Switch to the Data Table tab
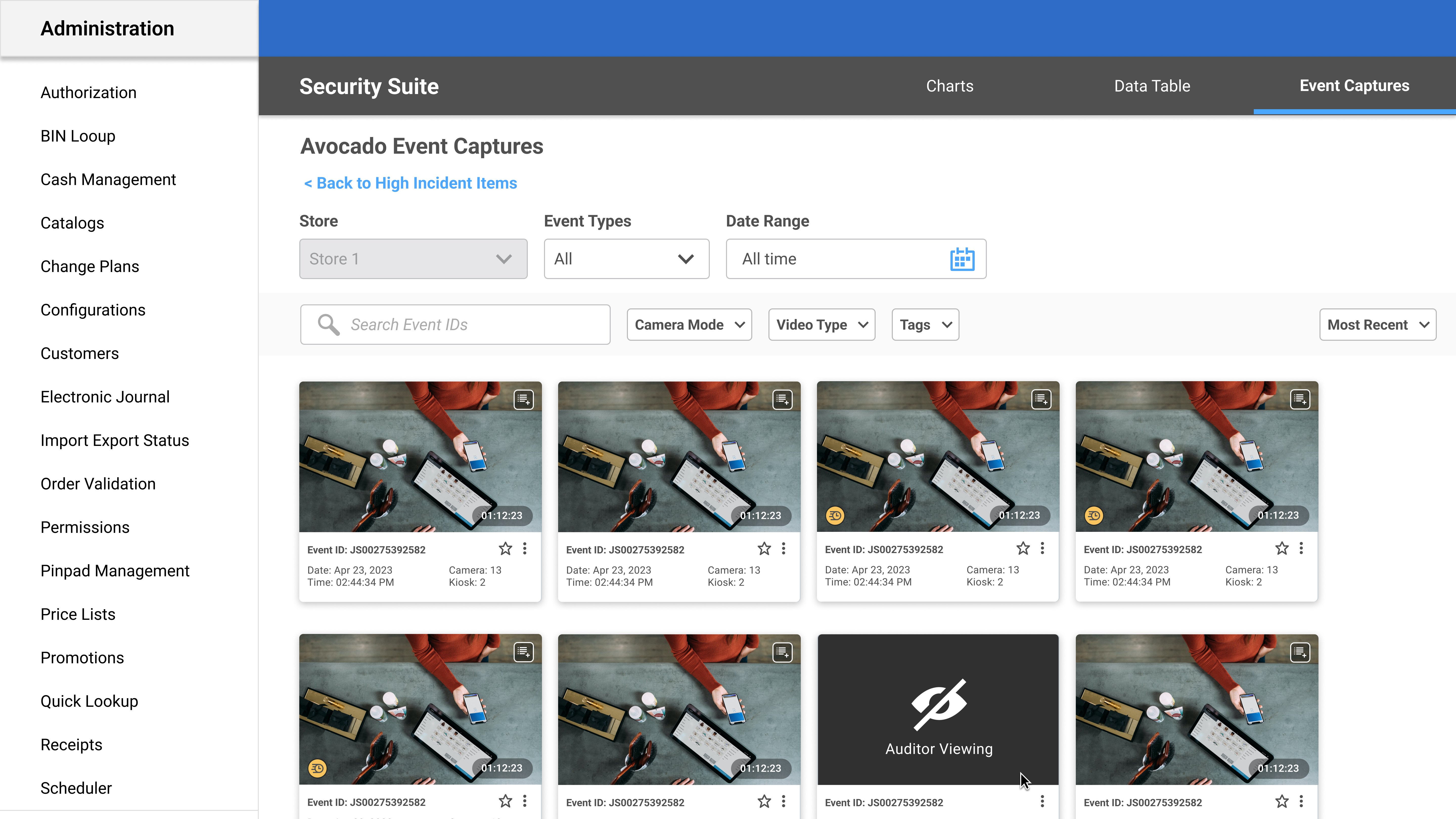Screen dimensions: 1456x819 1152,86
